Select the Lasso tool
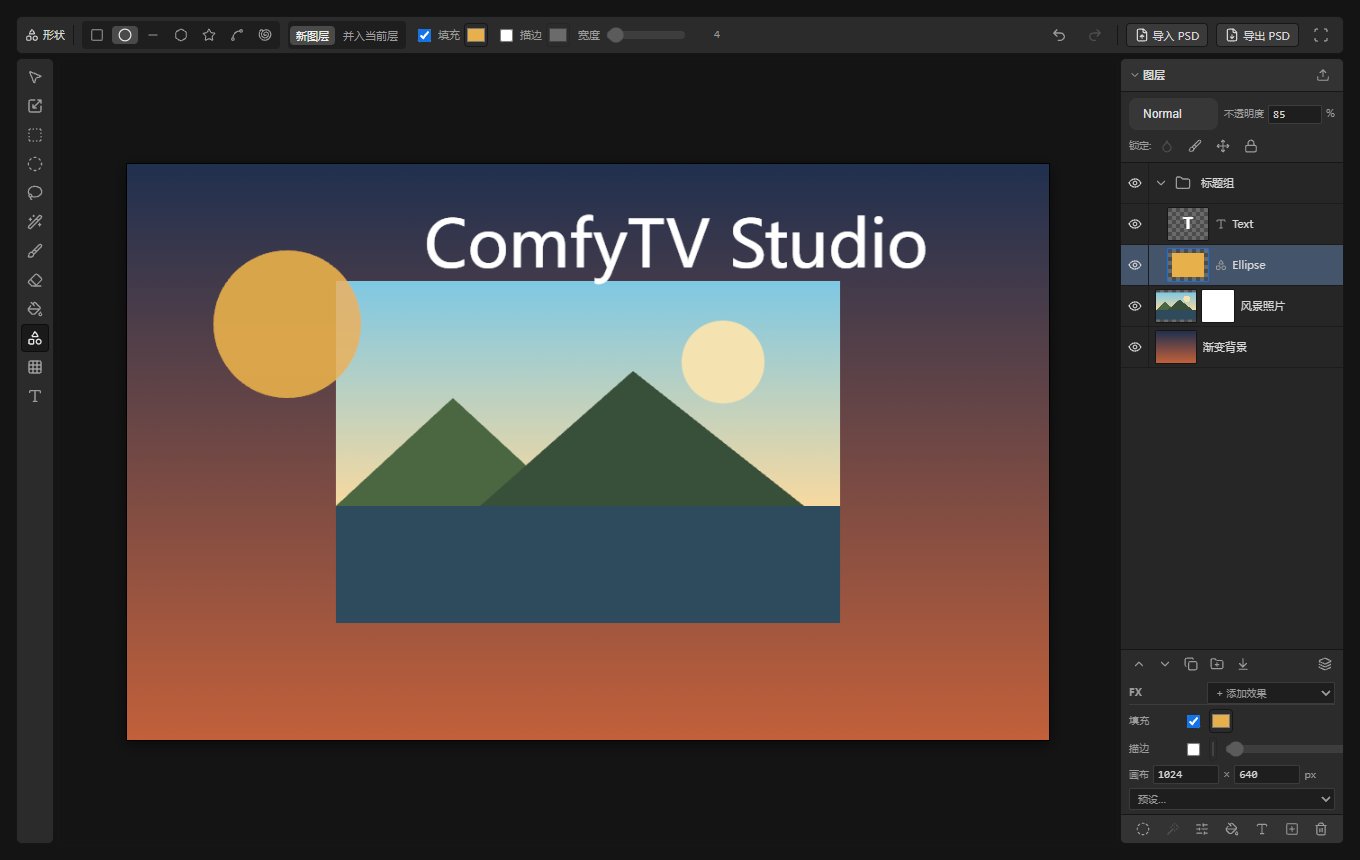 [35, 193]
